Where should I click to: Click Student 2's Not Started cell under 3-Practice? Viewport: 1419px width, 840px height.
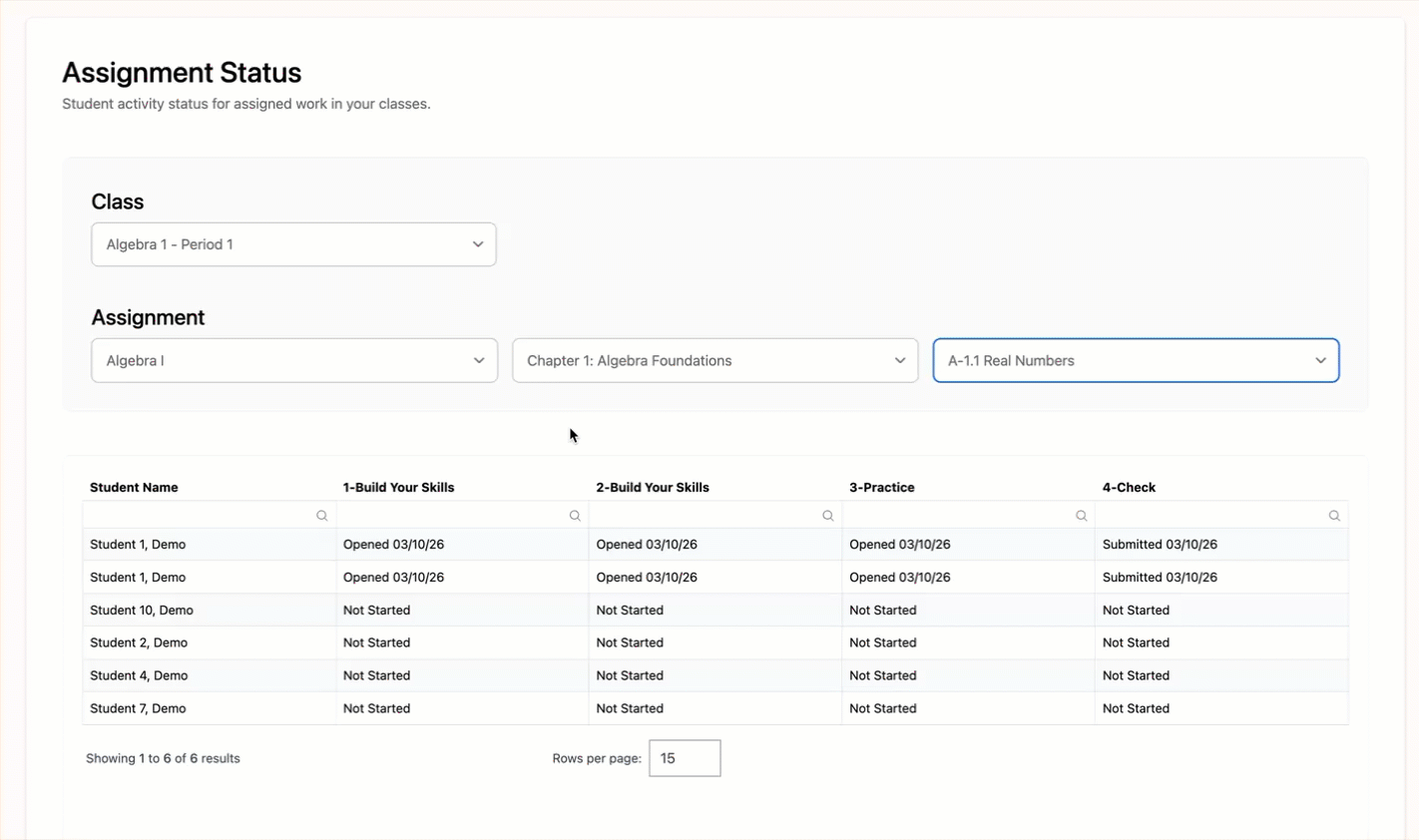968,643
